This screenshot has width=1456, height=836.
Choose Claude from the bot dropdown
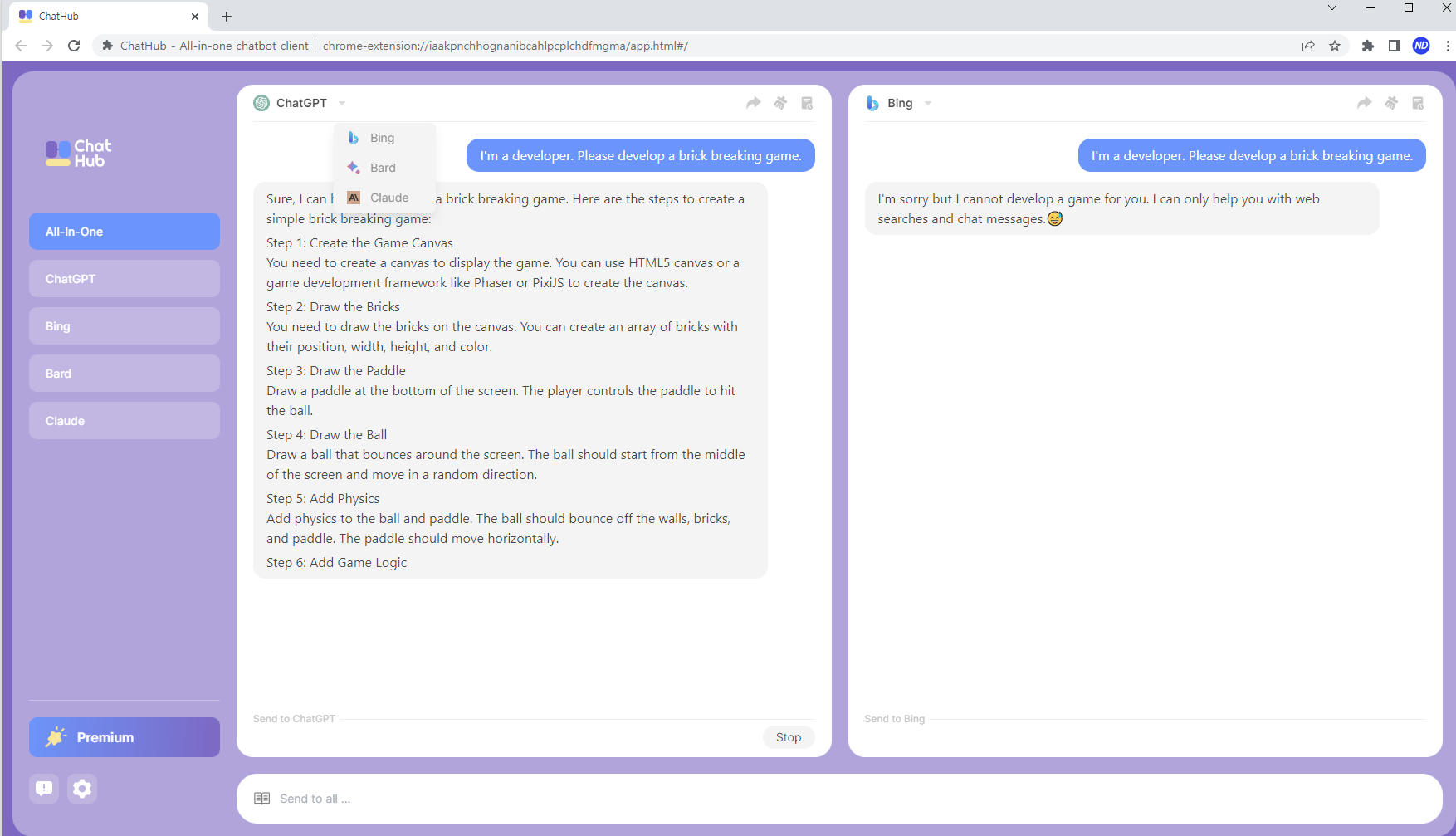[x=384, y=198]
